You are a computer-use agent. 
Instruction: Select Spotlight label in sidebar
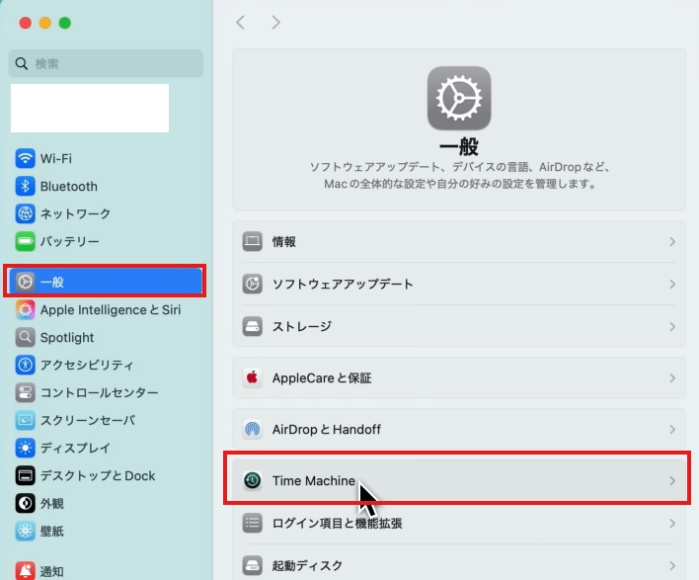(x=67, y=337)
